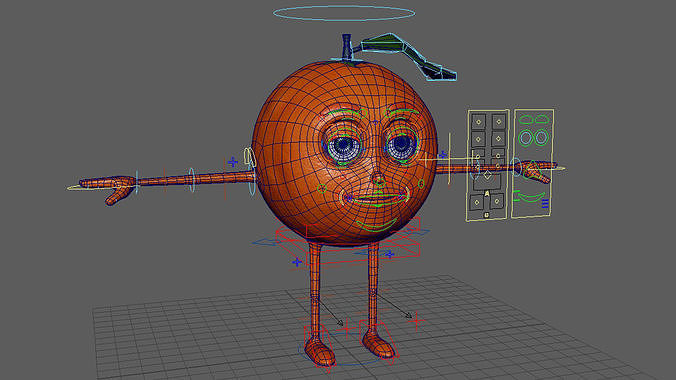Select blue cross marker near character's right shoulder

pos(233,162)
